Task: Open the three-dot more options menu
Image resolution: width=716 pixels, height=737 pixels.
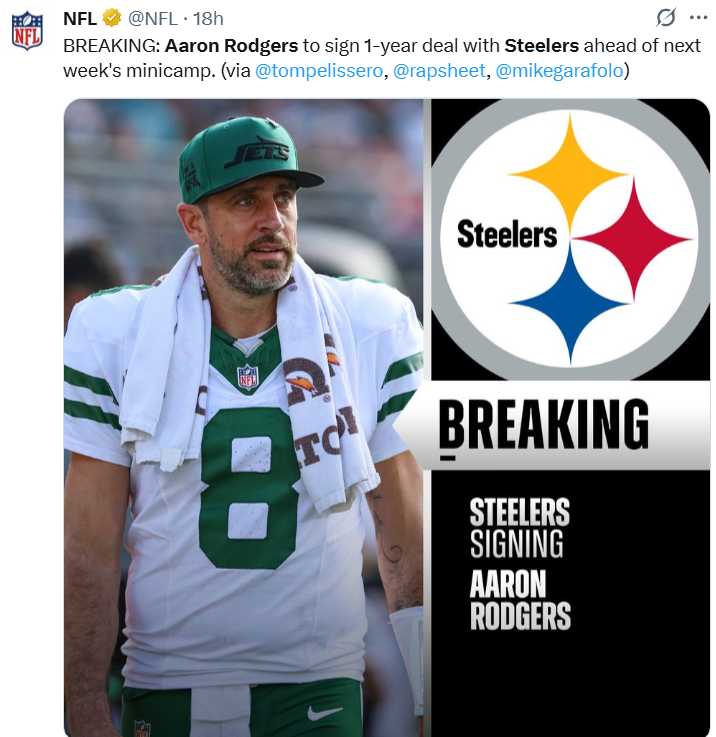Action: 699,18
